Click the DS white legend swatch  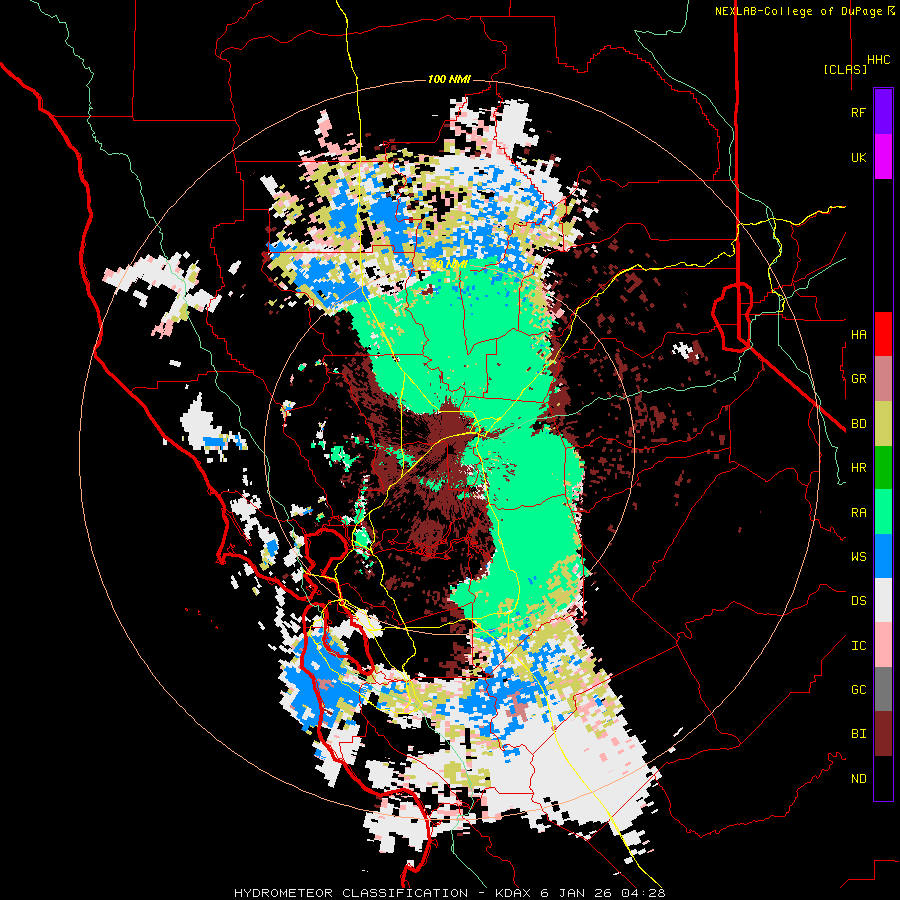tap(883, 600)
